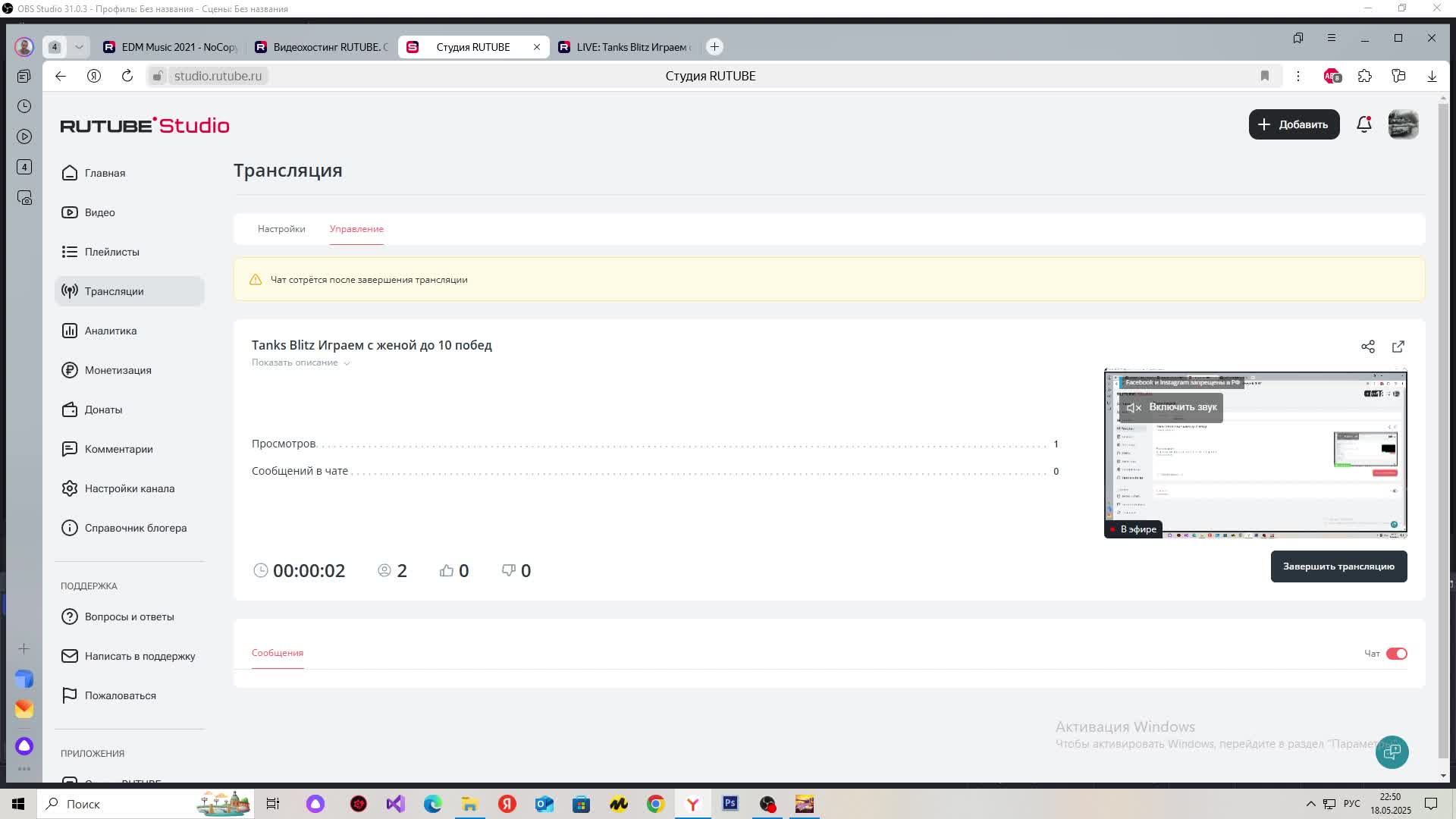Click Завершить трансляцию button

(1338, 566)
